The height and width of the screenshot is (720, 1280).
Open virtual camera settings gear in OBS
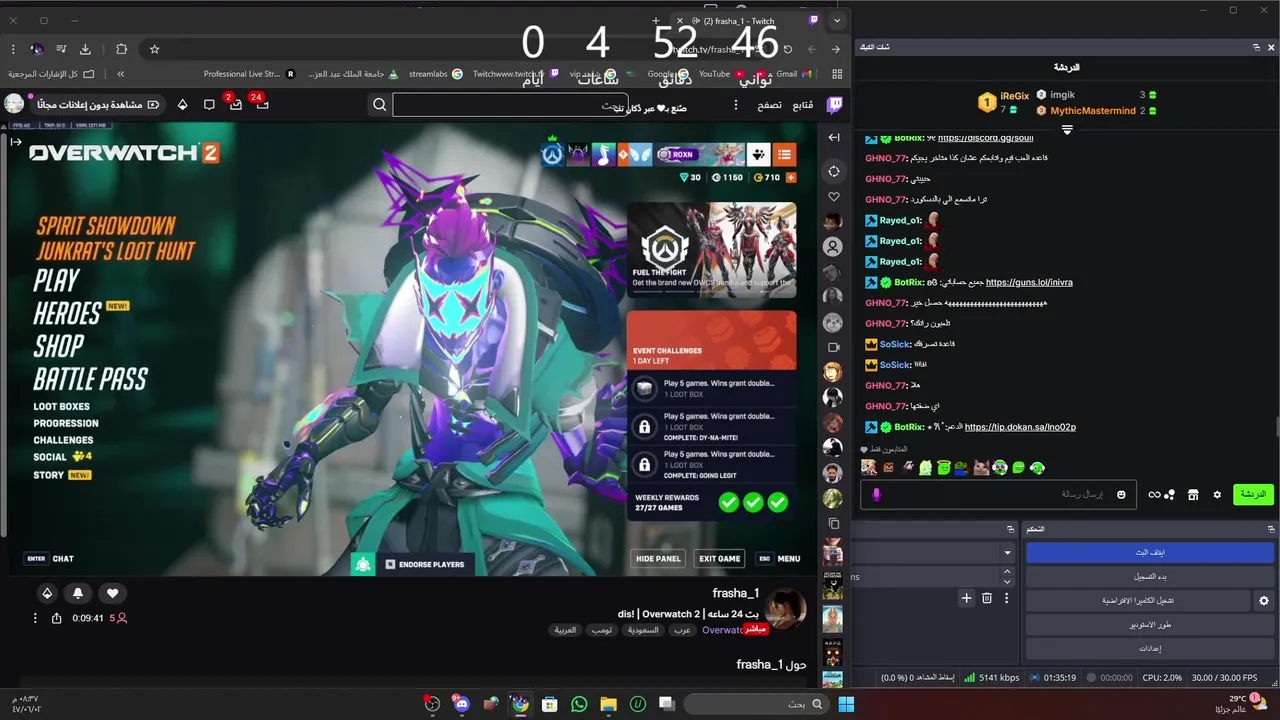click(x=1264, y=600)
